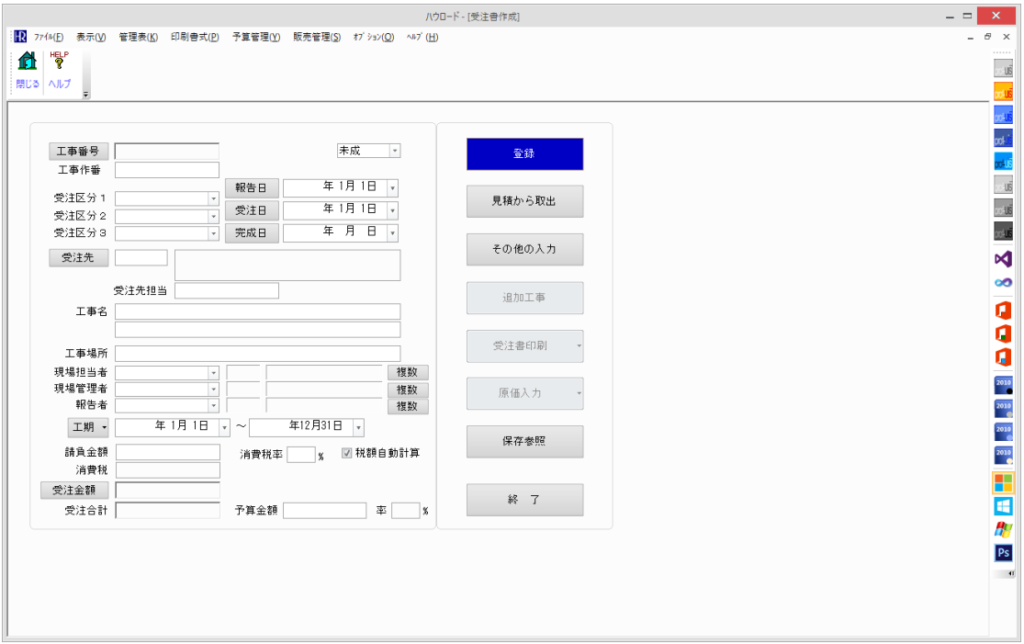Expand the 未成 status dropdown
The width and height of the screenshot is (1024, 644).
(x=394, y=151)
